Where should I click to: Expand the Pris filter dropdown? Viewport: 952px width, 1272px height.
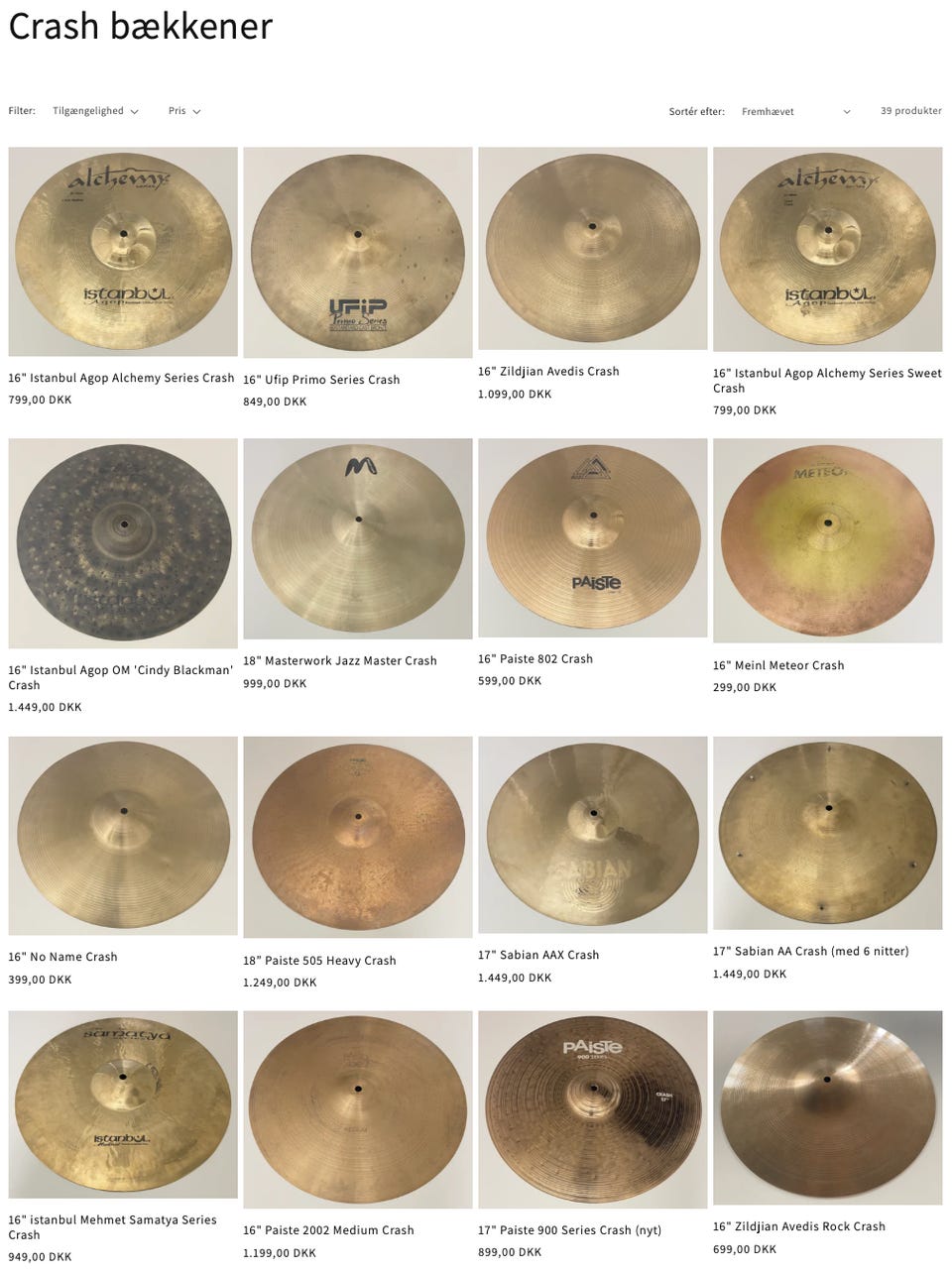pyautogui.click(x=184, y=111)
